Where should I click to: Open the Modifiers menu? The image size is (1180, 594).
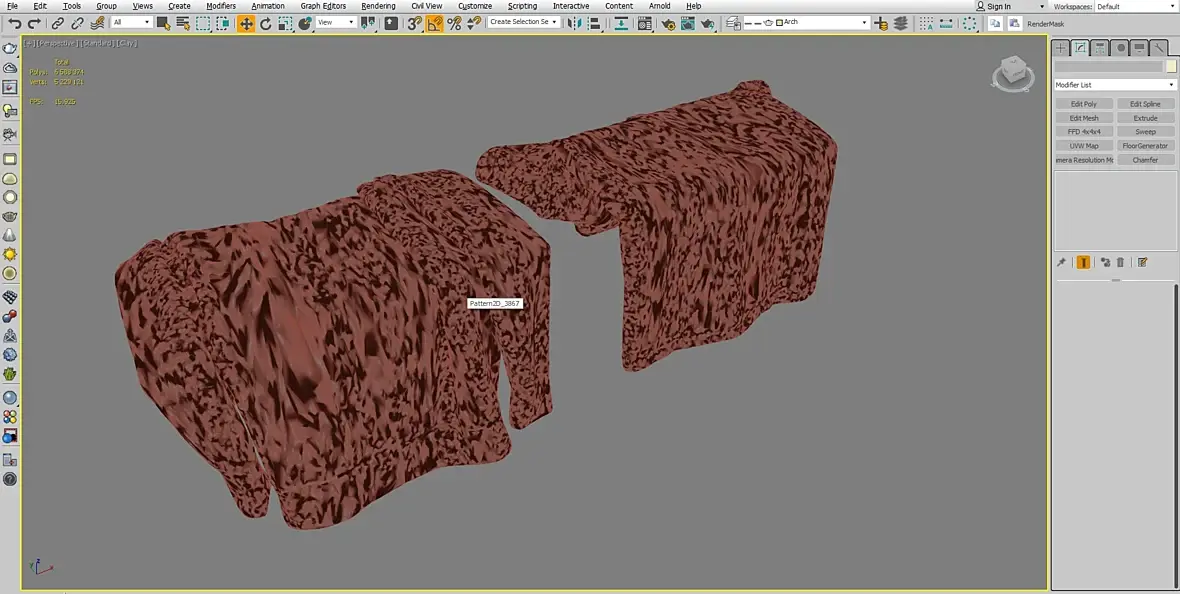click(220, 6)
